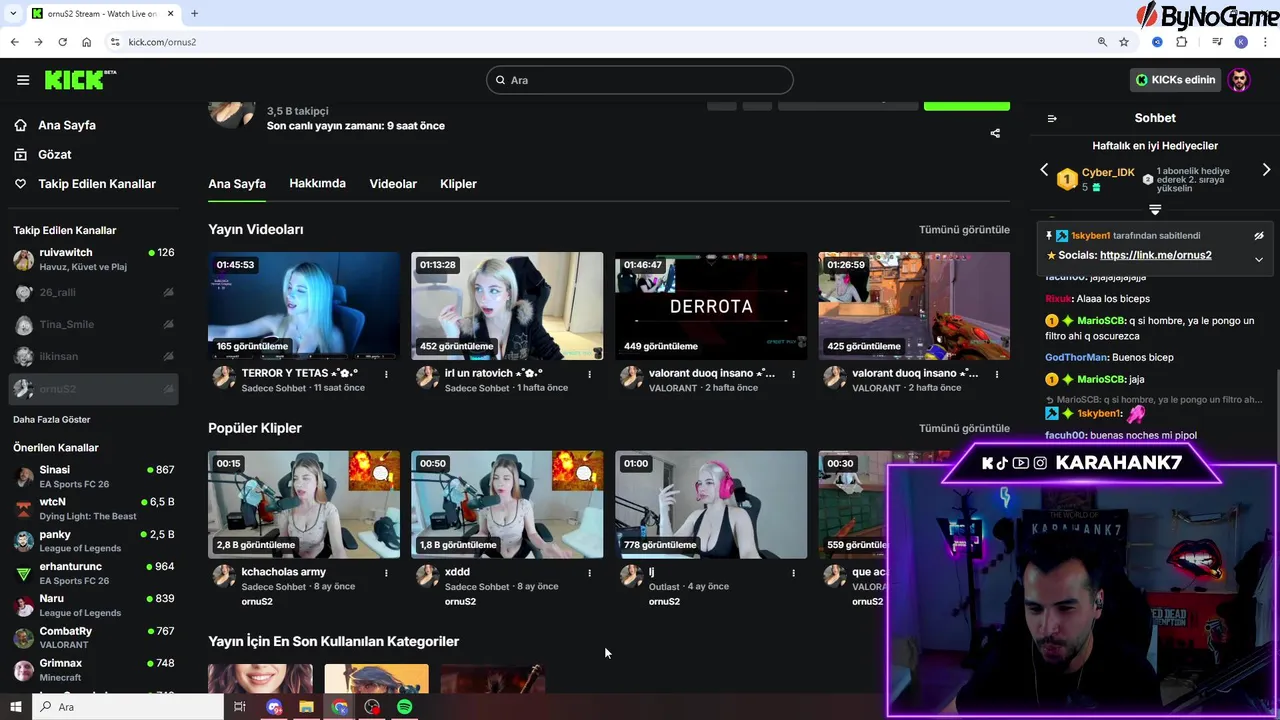Screen dimensions: 1280x720
Task: Open ruivawitch followed channel
Action: point(94,260)
